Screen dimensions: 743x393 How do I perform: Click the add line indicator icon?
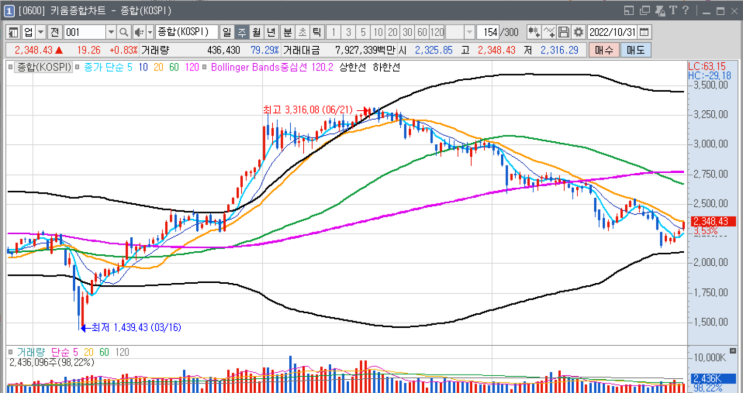549,32
